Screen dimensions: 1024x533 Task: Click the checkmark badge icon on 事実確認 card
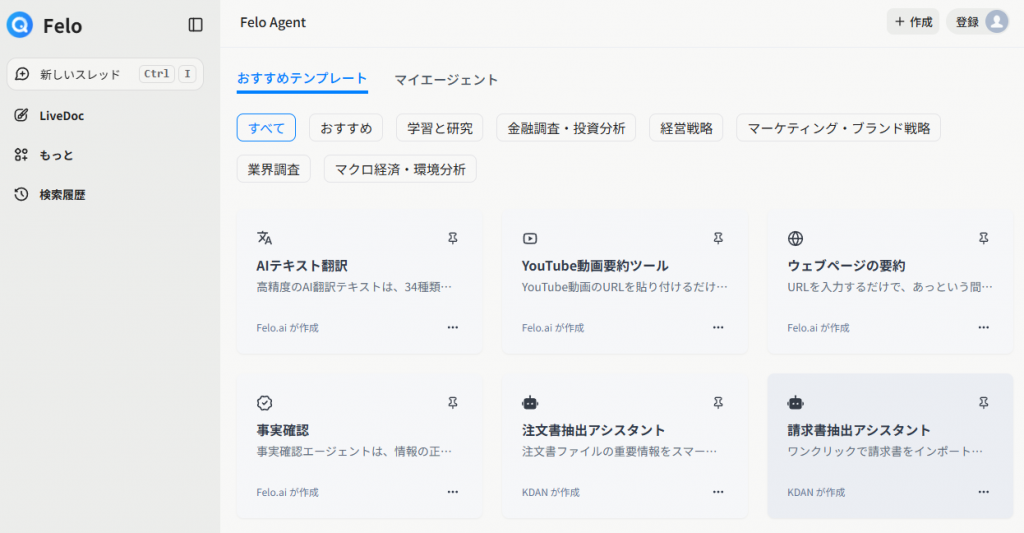click(264, 402)
